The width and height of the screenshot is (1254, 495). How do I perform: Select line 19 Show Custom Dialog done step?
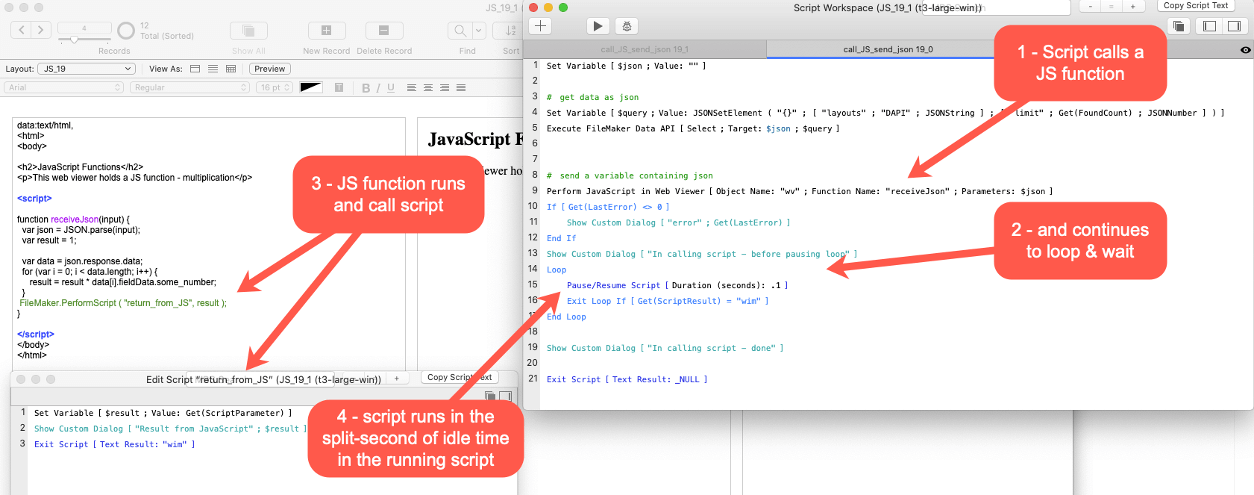pos(664,348)
